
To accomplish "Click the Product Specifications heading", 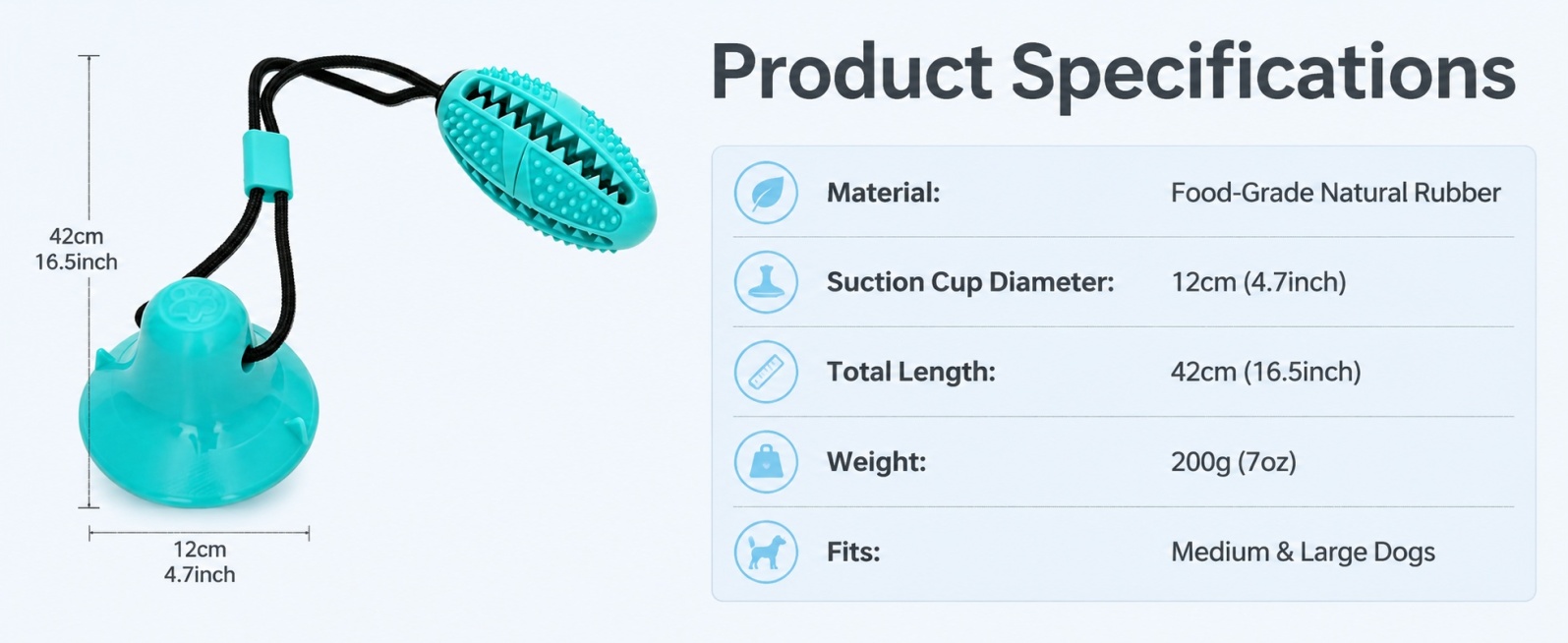I will tap(1113, 72).
